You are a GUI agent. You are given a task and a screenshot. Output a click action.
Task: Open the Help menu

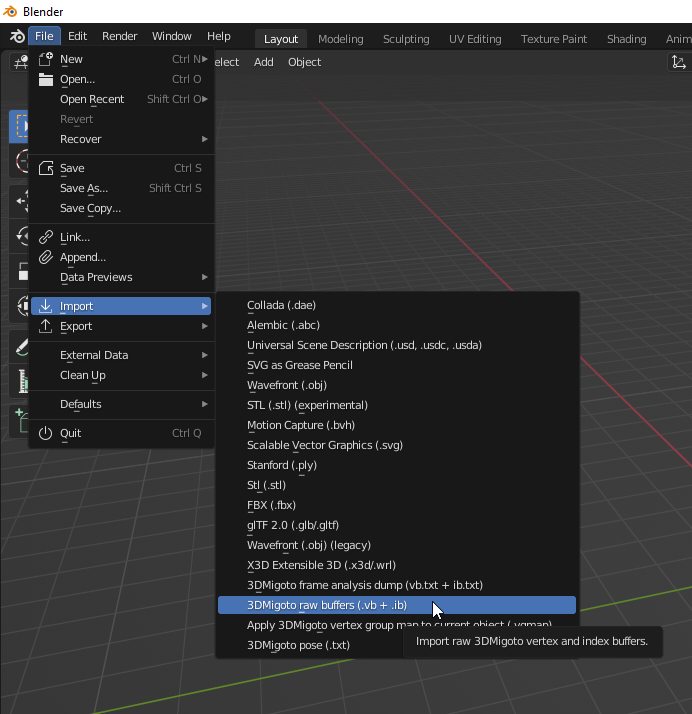coord(219,36)
